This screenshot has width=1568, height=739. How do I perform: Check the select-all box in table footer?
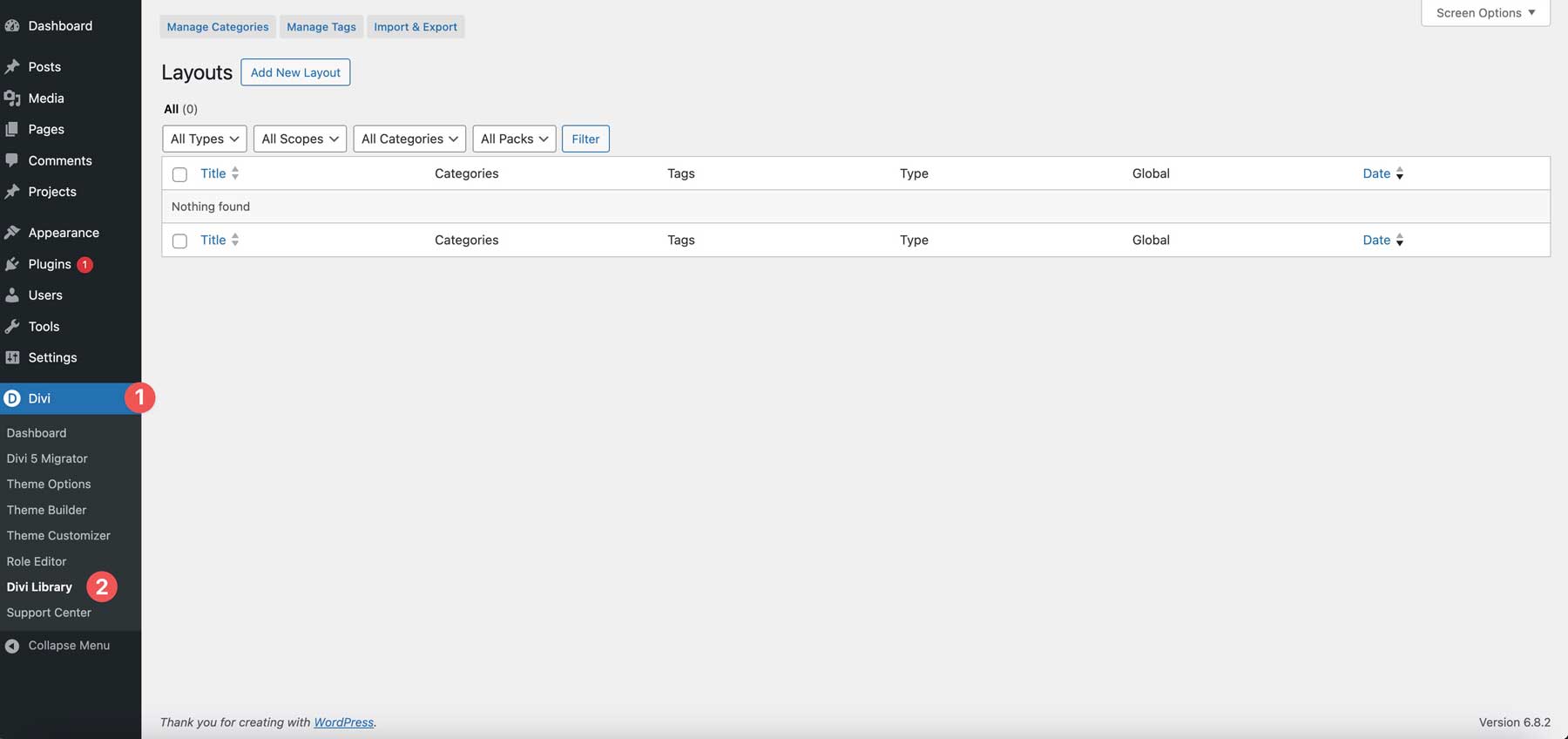click(179, 241)
